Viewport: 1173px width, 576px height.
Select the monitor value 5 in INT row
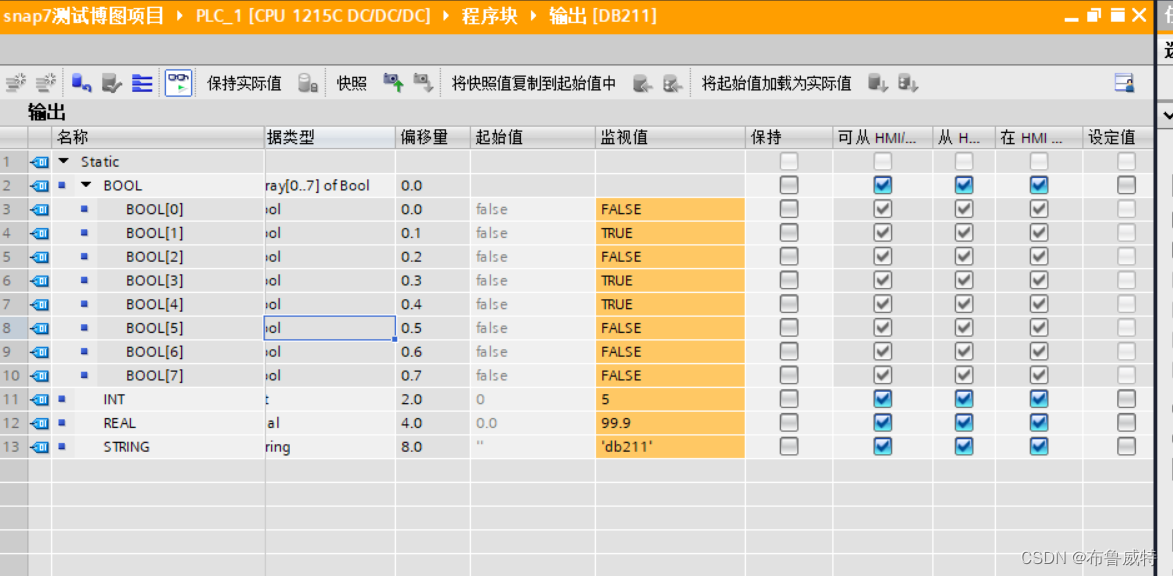pos(670,399)
